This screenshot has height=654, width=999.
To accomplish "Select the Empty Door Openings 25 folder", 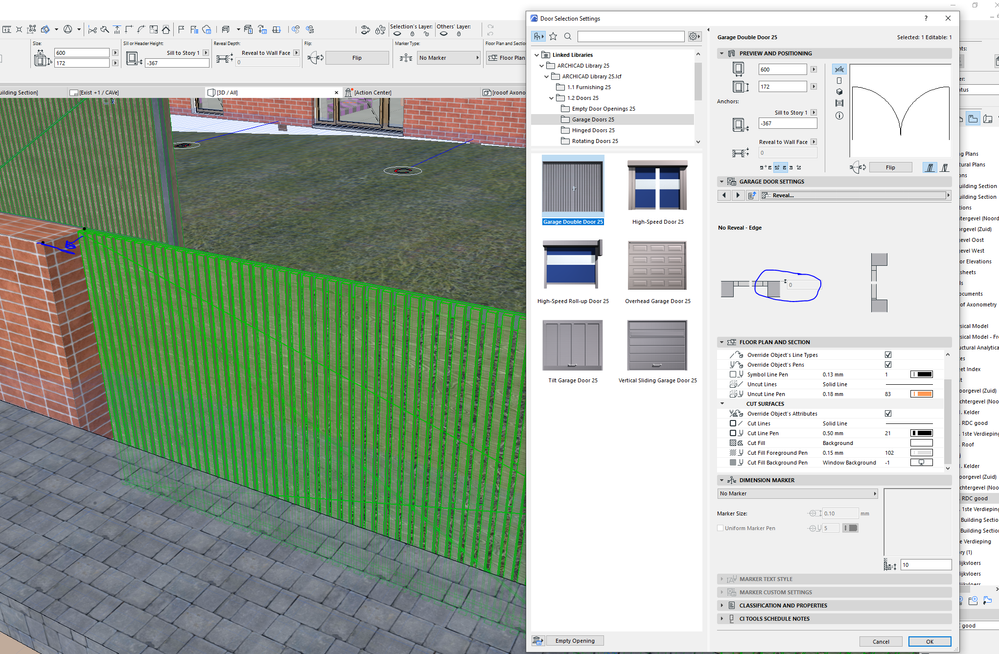I will coord(598,108).
